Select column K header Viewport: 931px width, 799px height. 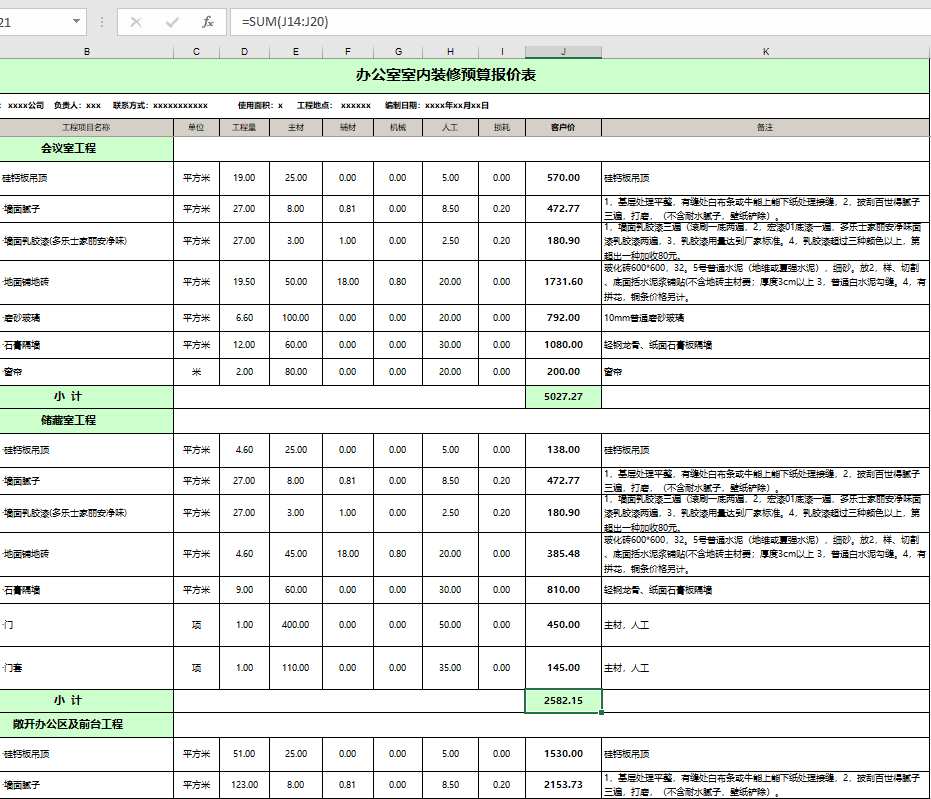click(766, 52)
